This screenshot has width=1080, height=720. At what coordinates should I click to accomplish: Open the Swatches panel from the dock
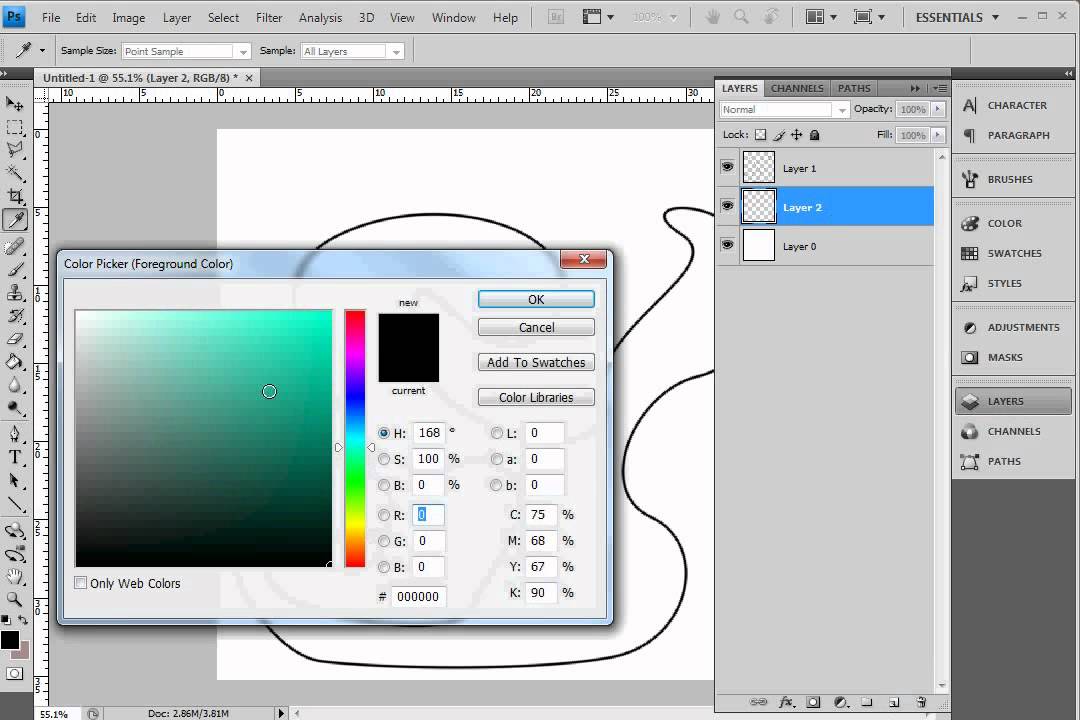click(x=1012, y=254)
